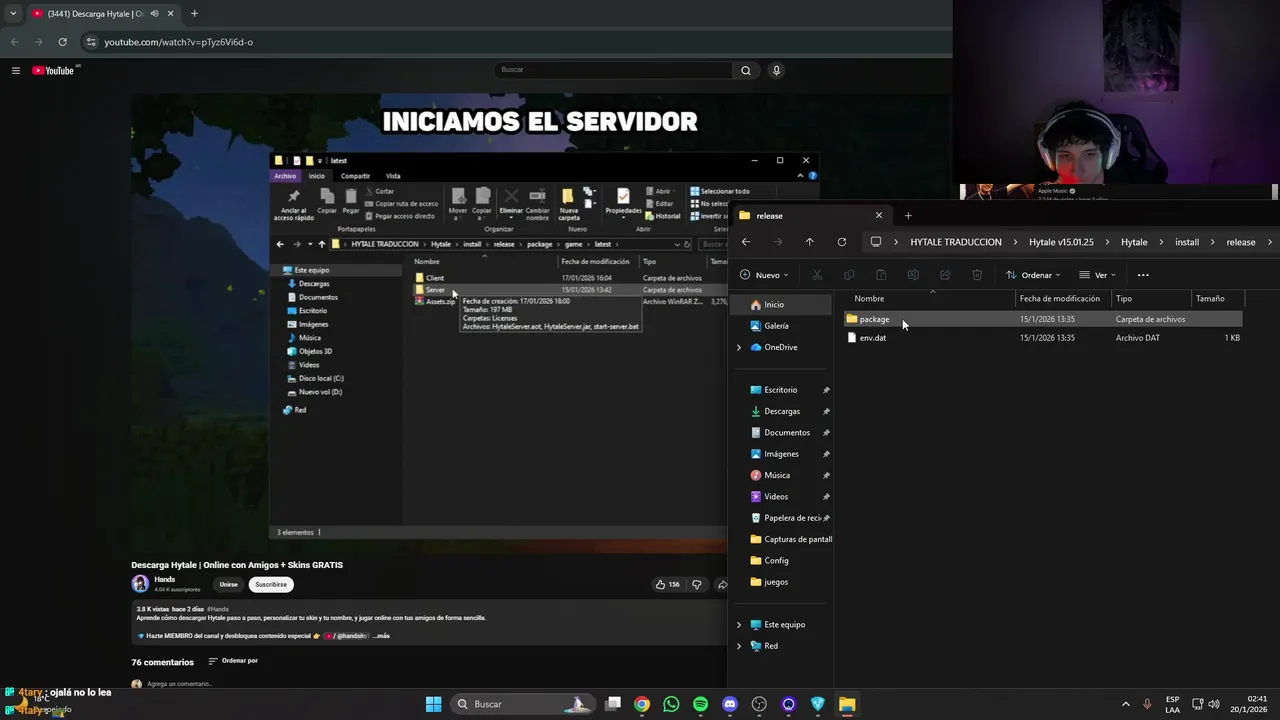Click the Suscribirse button

[271, 584]
